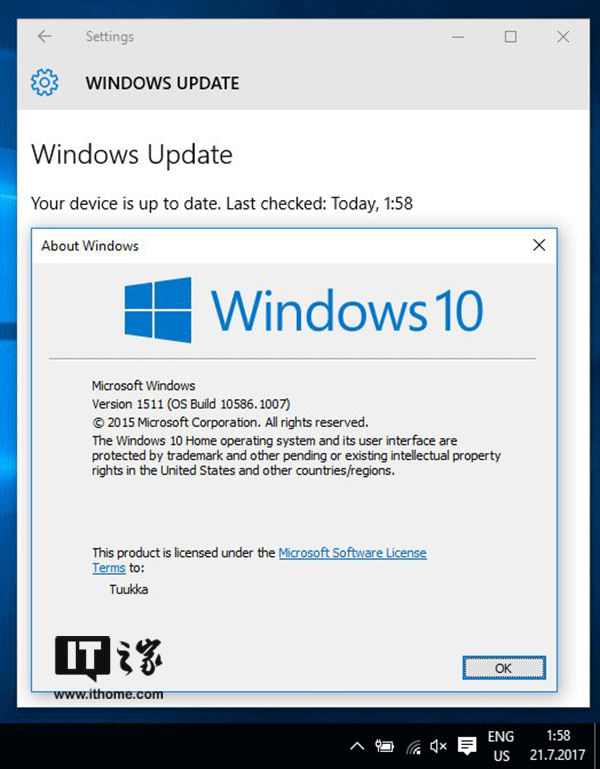Image resolution: width=600 pixels, height=769 pixels.
Task: Open the Wi-Fi network tray icon
Action: (413, 746)
